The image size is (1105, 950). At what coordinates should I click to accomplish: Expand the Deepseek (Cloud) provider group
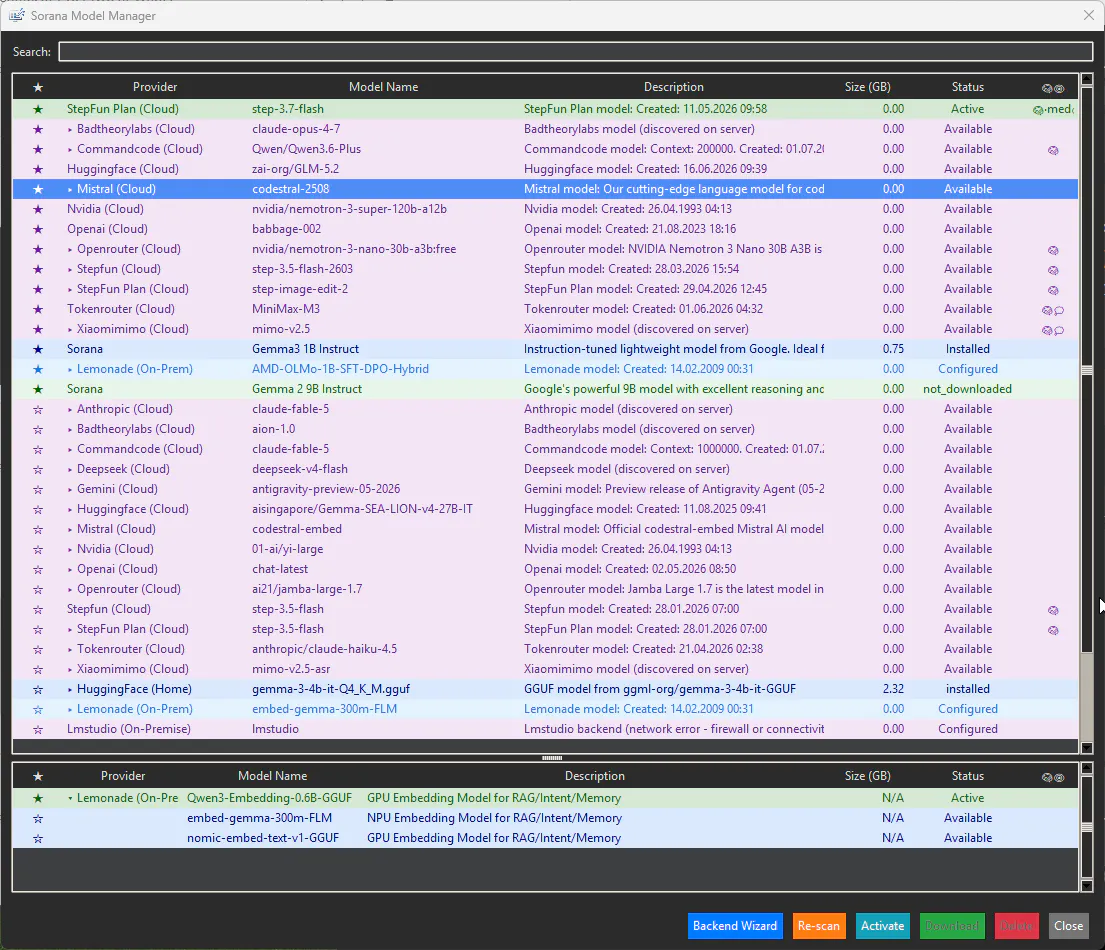point(70,469)
